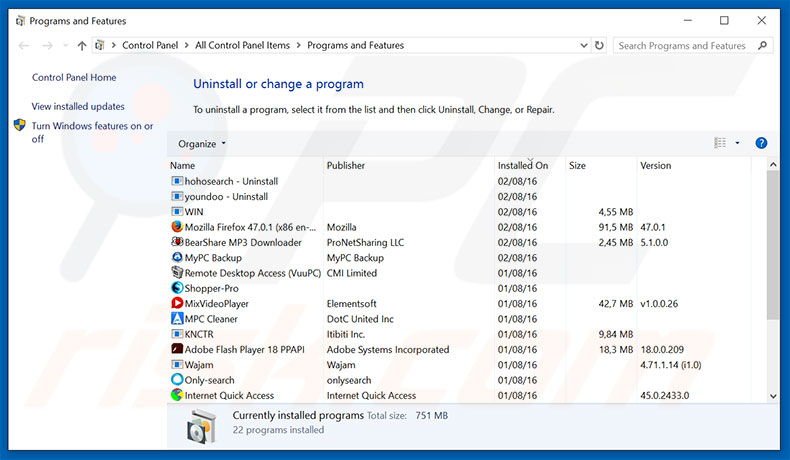Click the program list scrollbar thumb

click(x=773, y=244)
